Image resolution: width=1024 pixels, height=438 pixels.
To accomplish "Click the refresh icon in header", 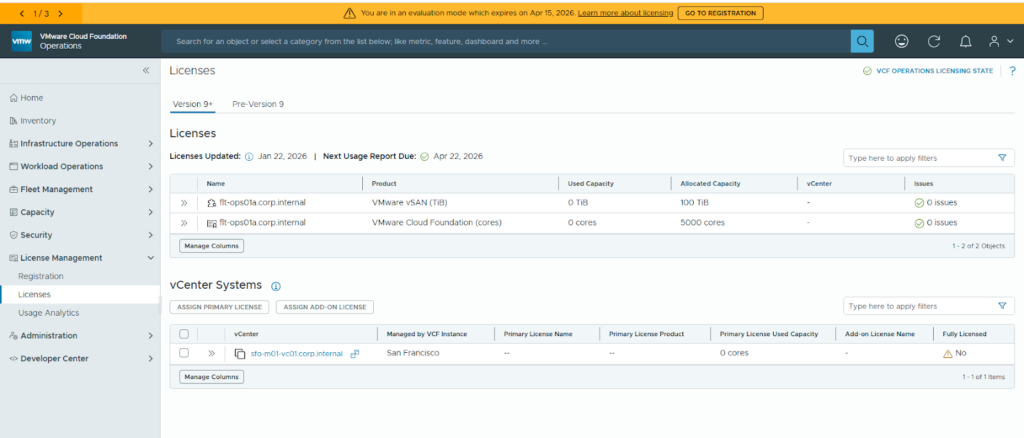I will (934, 41).
